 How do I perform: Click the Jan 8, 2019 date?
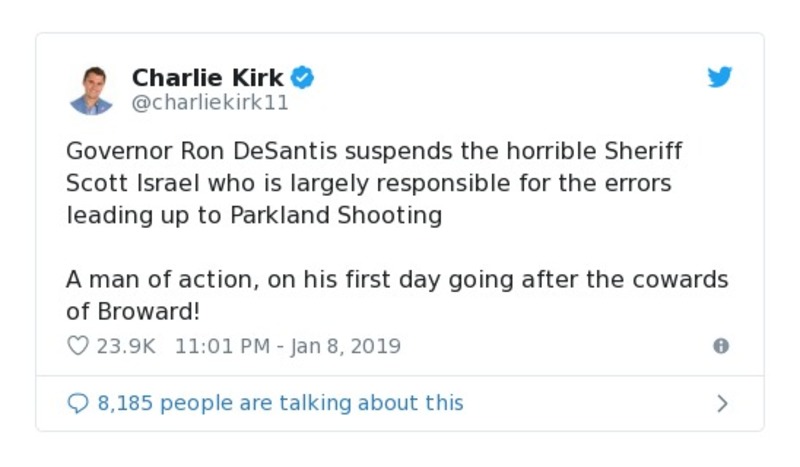[345, 346]
